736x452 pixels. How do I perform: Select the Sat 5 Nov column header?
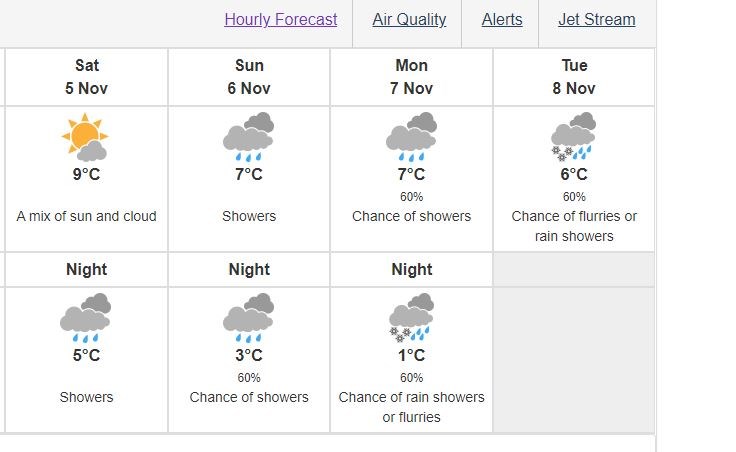coord(86,77)
